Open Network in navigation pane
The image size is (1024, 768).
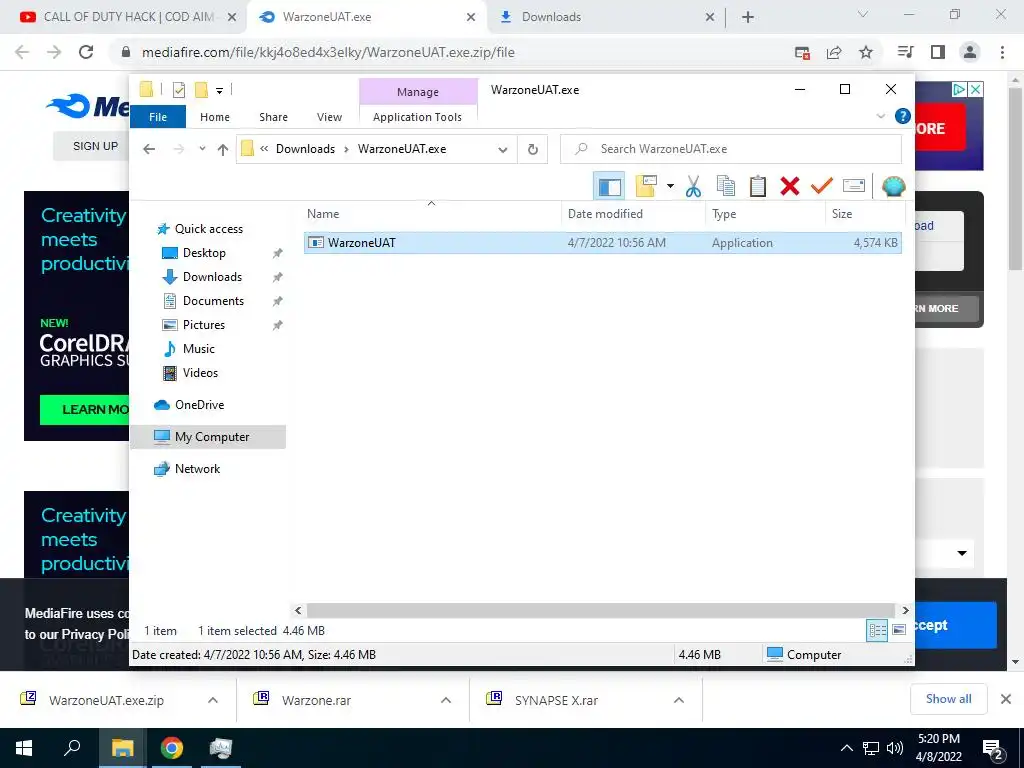point(197,469)
